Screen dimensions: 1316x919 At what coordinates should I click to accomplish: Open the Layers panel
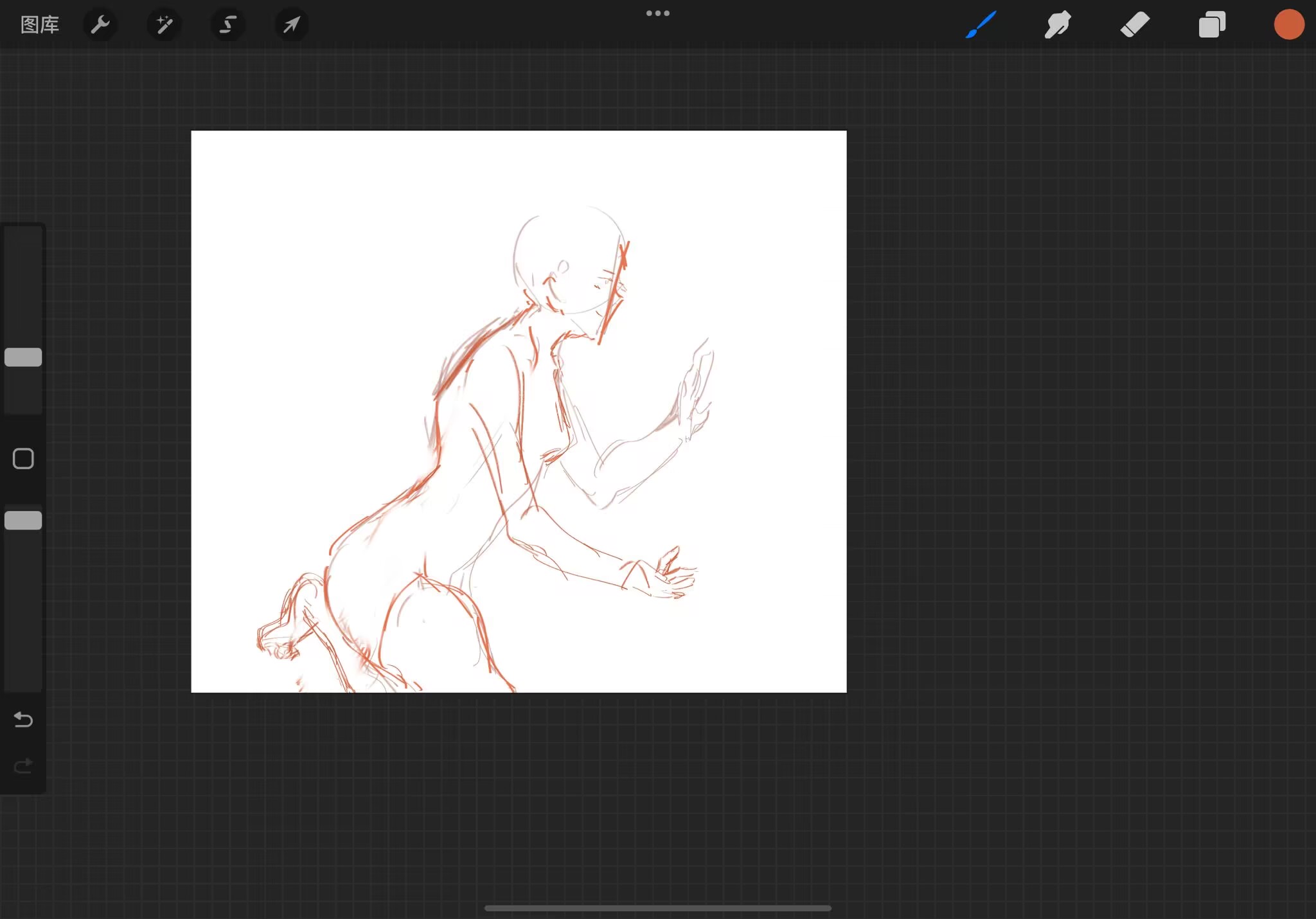(1212, 25)
